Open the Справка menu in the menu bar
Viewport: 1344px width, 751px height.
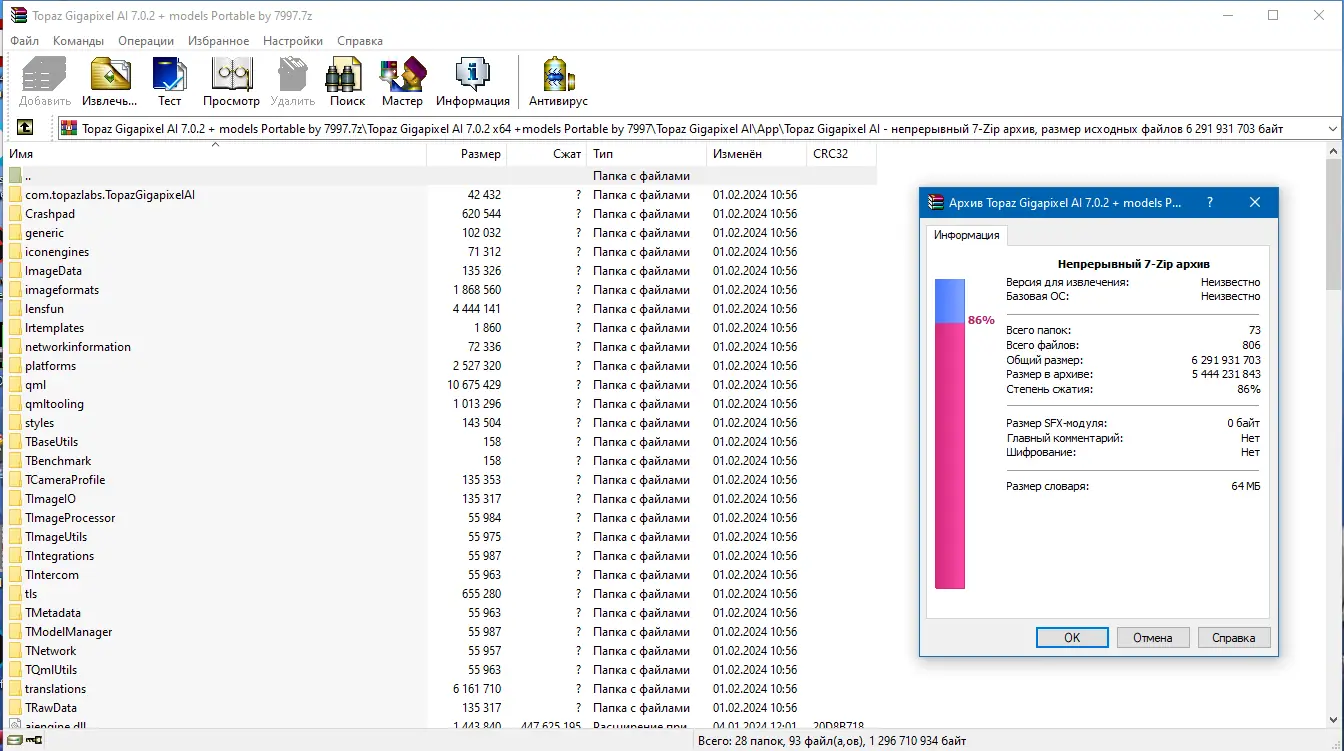point(360,41)
